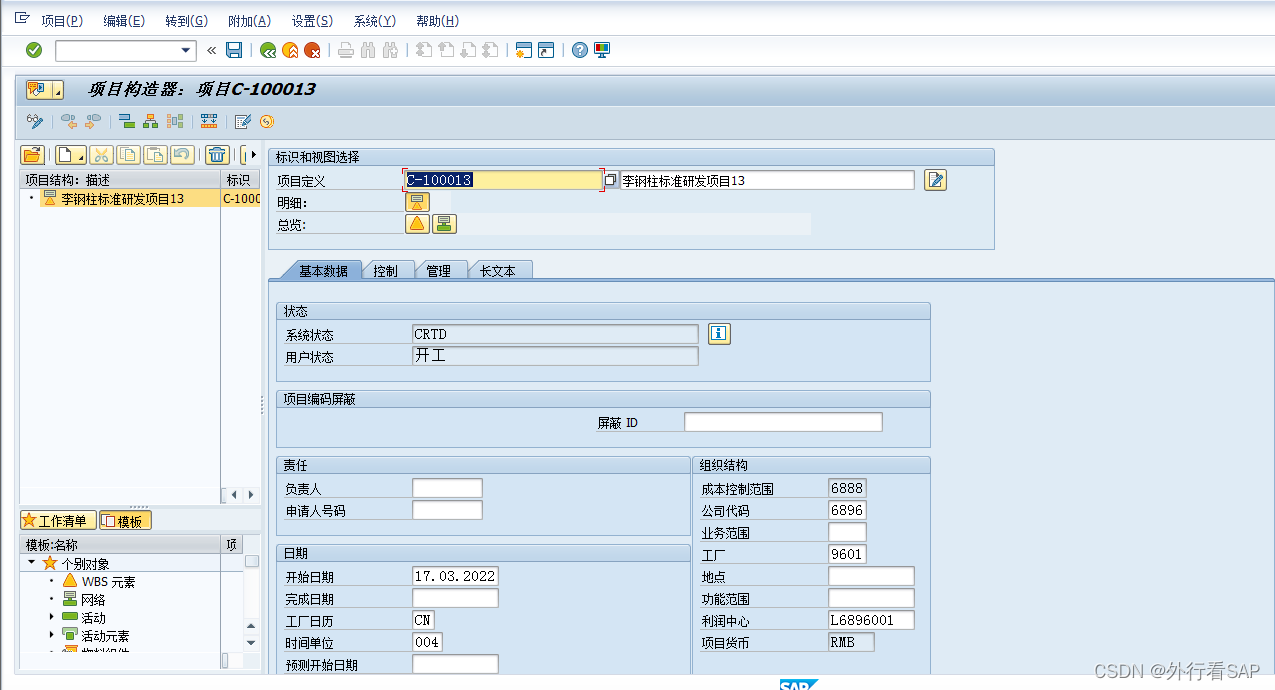1275x690 pixels.
Task: Expand the 活动 template node
Action: (52, 617)
